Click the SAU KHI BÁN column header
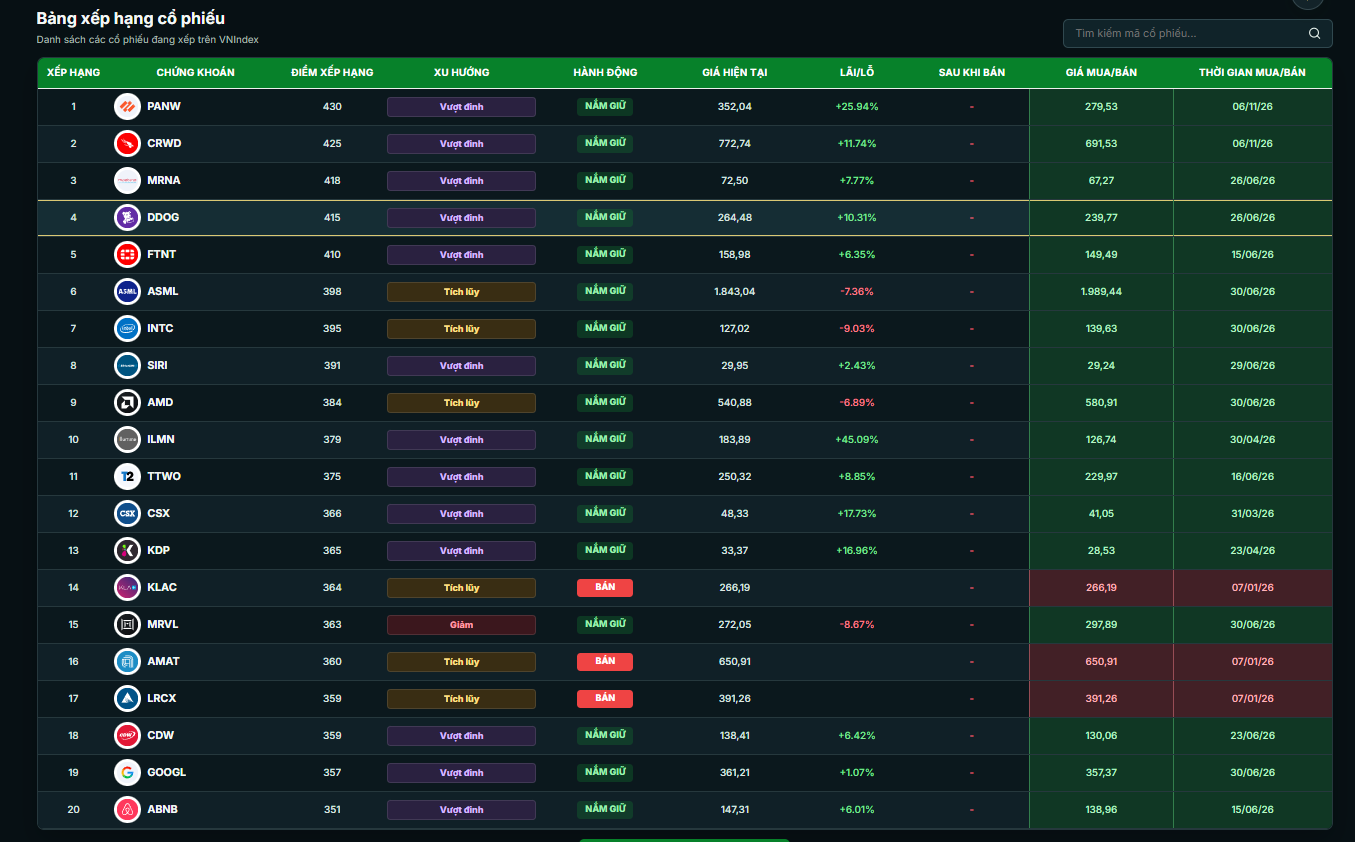This screenshot has height=842, width=1355. pyautogui.click(x=972, y=72)
